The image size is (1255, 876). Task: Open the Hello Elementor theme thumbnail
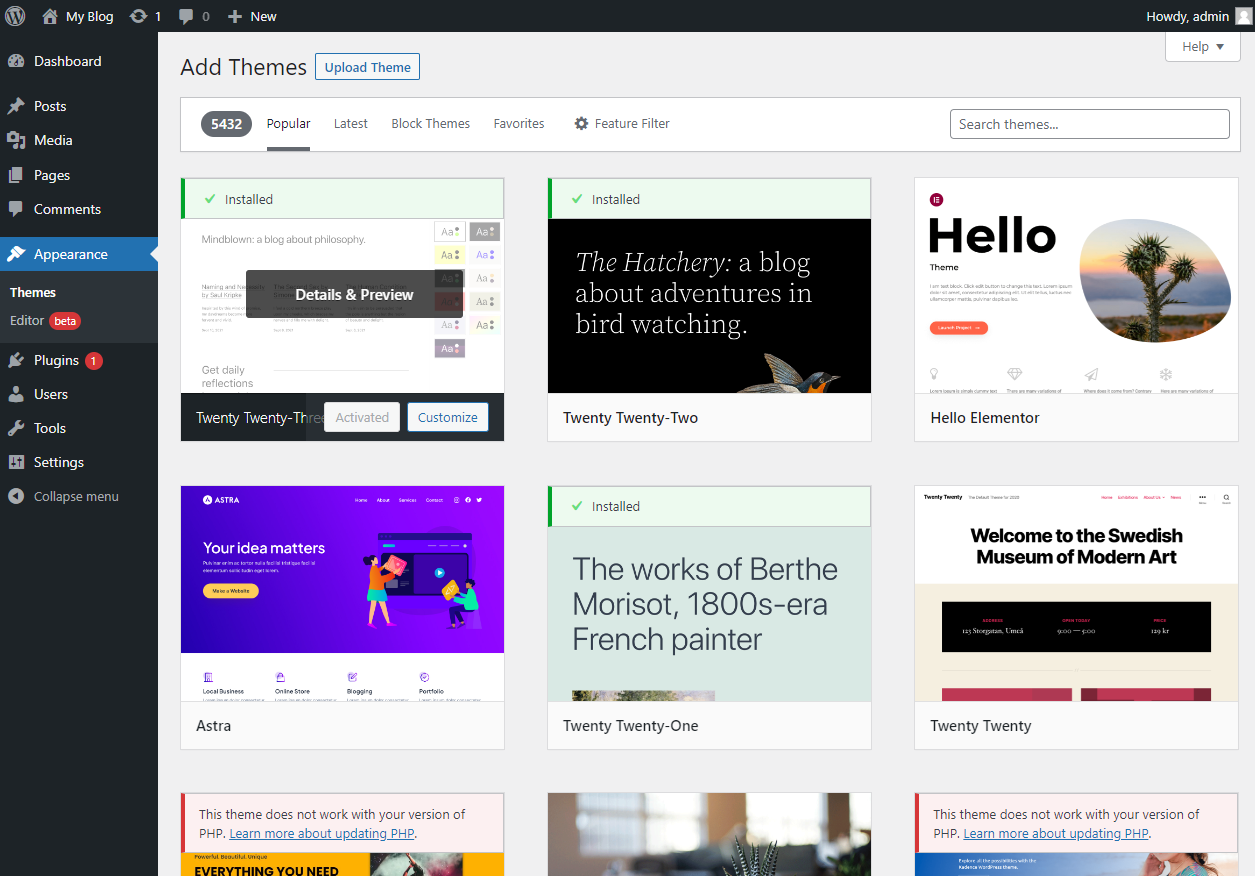click(x=1076, y=286)
